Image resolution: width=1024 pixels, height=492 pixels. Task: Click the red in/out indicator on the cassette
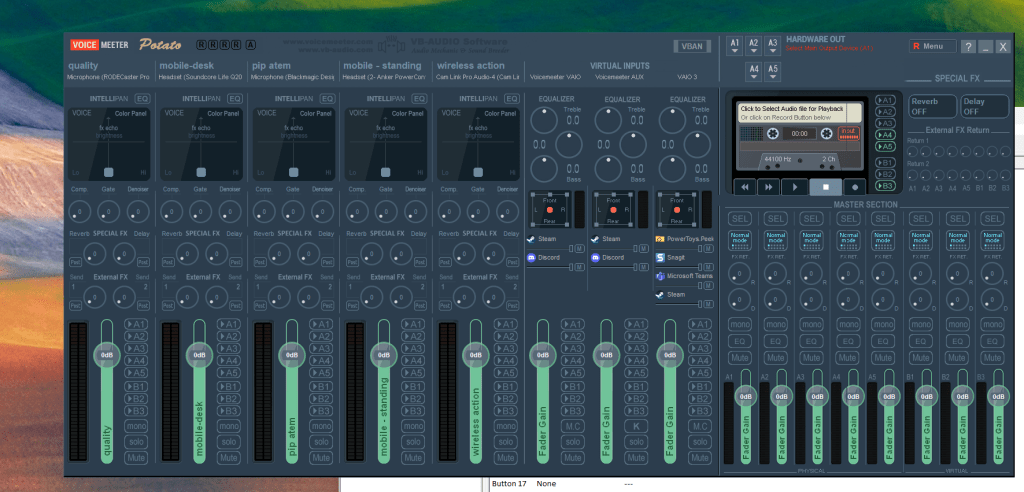click(849, 133)
